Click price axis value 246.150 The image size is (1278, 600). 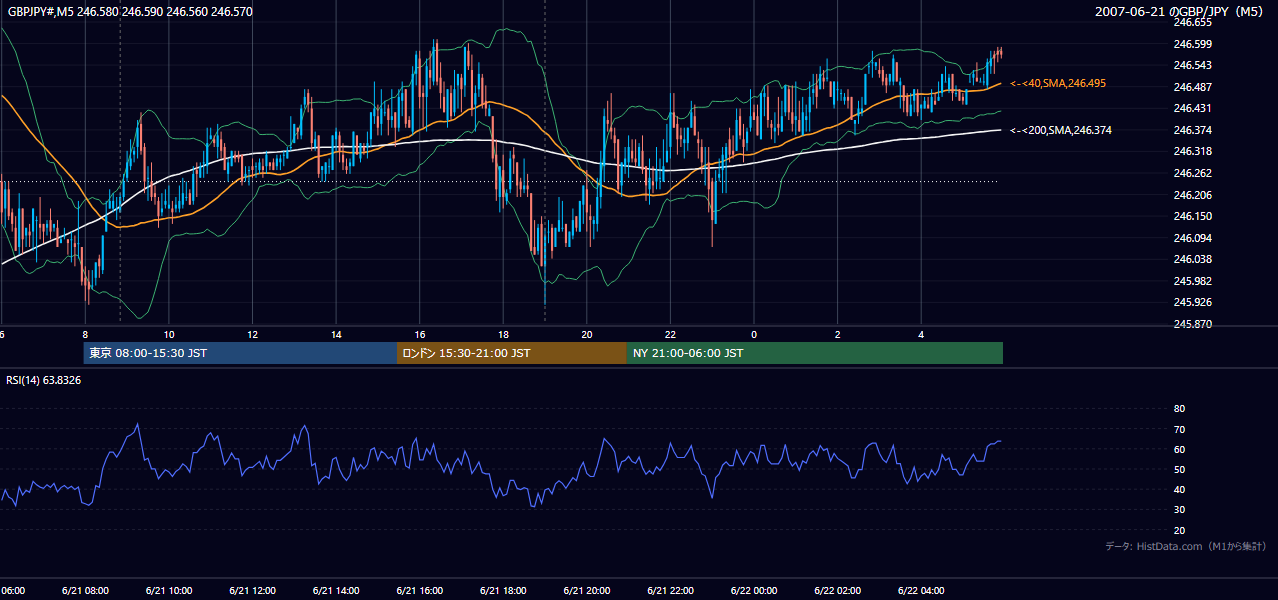coord(1192,216)
